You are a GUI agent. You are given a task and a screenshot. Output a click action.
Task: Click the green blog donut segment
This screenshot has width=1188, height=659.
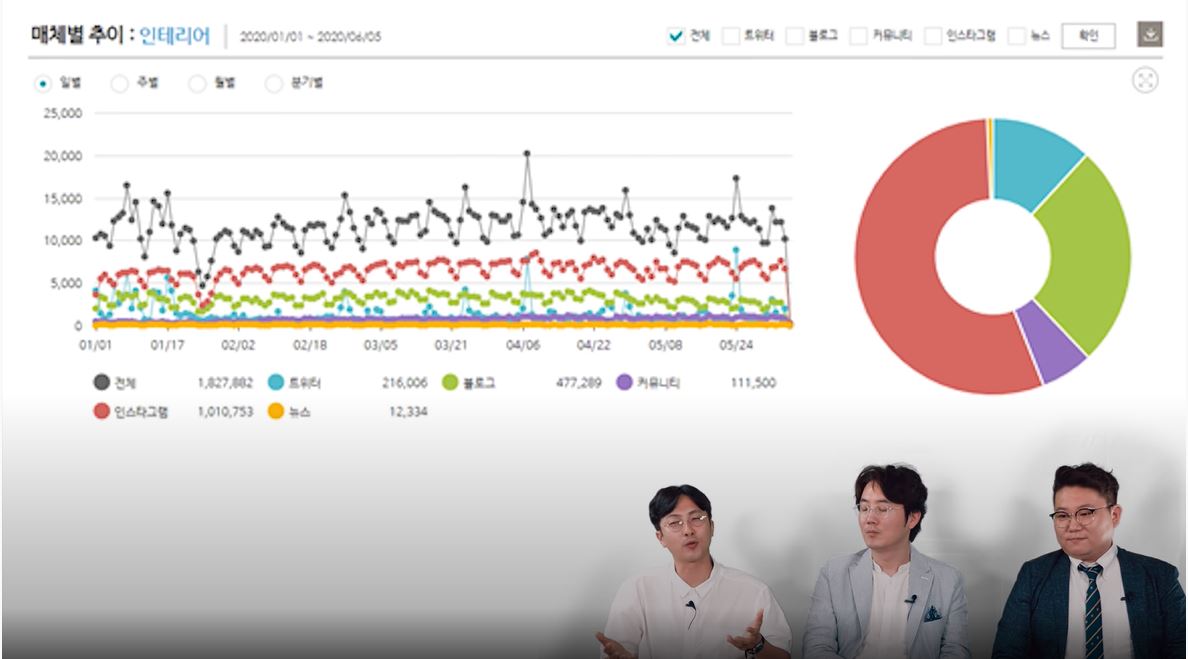click(1090, 254)
